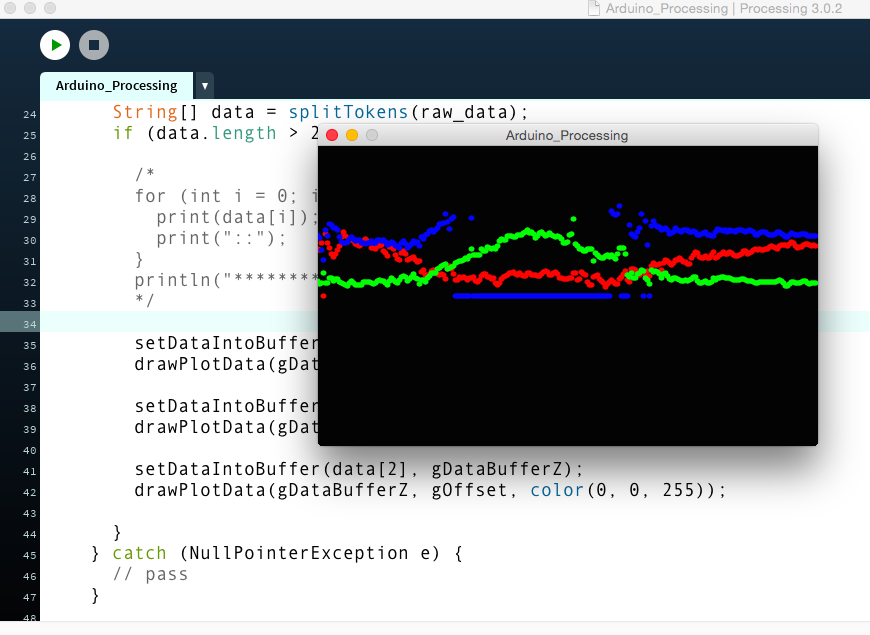Image resolution: width=870 pixels, height=635 pixels.
Task: Click the window title Processing 3.0.2
Action: click(791, 8)
